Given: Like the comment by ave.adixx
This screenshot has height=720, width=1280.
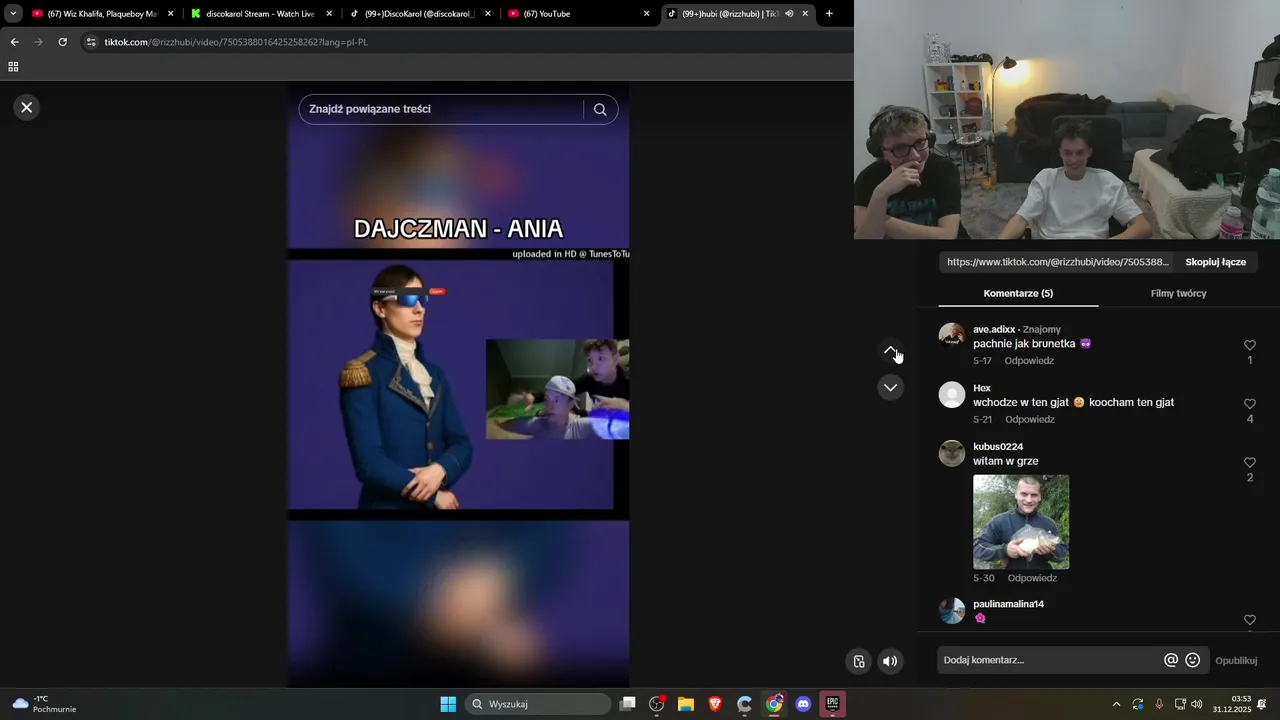Looking at the screenshot, I should pos(1250,345).
